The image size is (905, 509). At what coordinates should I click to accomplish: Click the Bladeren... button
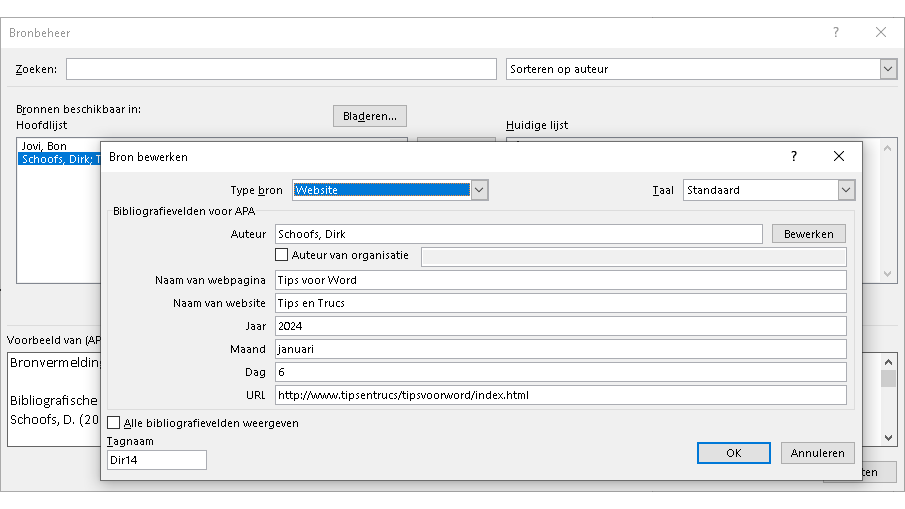coord(369,116)
